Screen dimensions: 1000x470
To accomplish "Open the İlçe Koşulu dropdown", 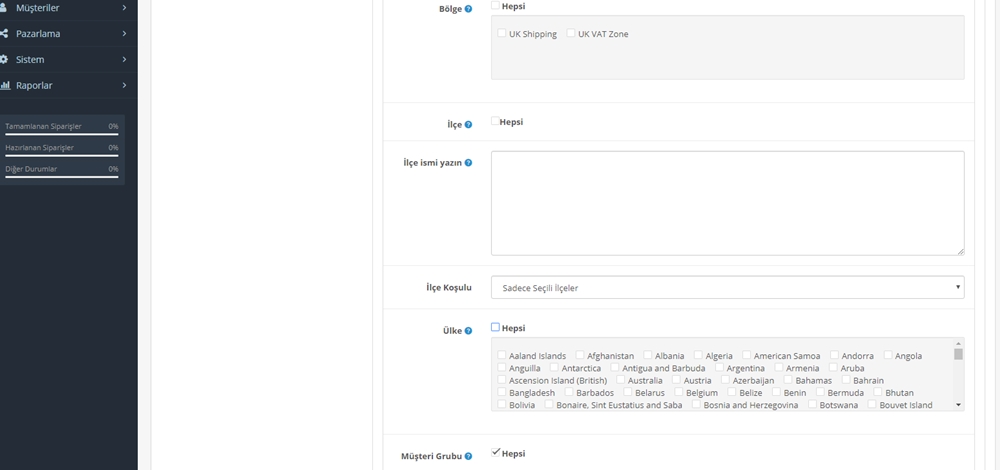I will [x=727, y=288].
